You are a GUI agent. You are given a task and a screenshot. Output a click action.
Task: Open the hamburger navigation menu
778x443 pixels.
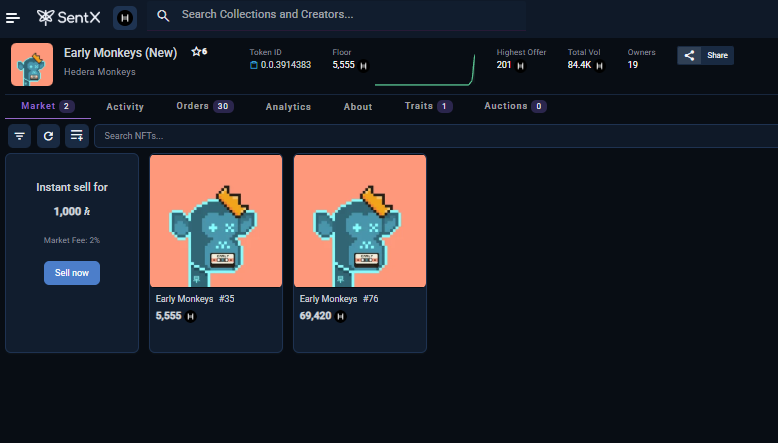pyautogui.click(x=13, y=18)
